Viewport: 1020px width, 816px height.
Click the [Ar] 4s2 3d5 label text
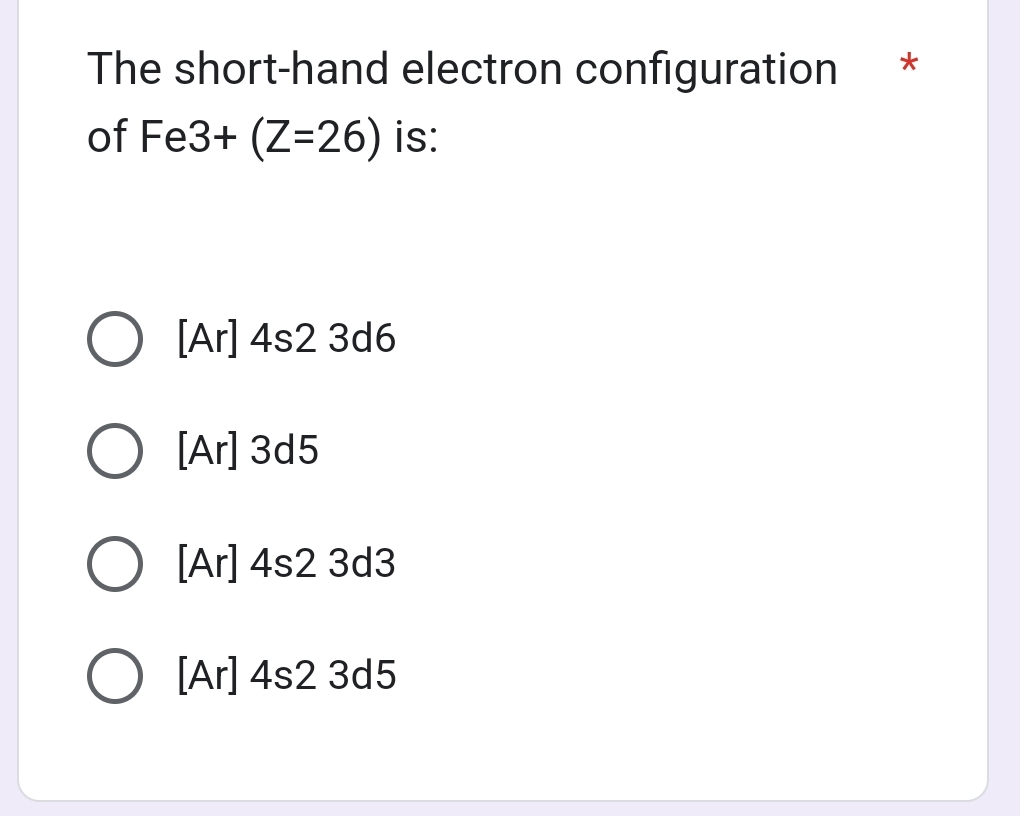[x=285, y=675]
